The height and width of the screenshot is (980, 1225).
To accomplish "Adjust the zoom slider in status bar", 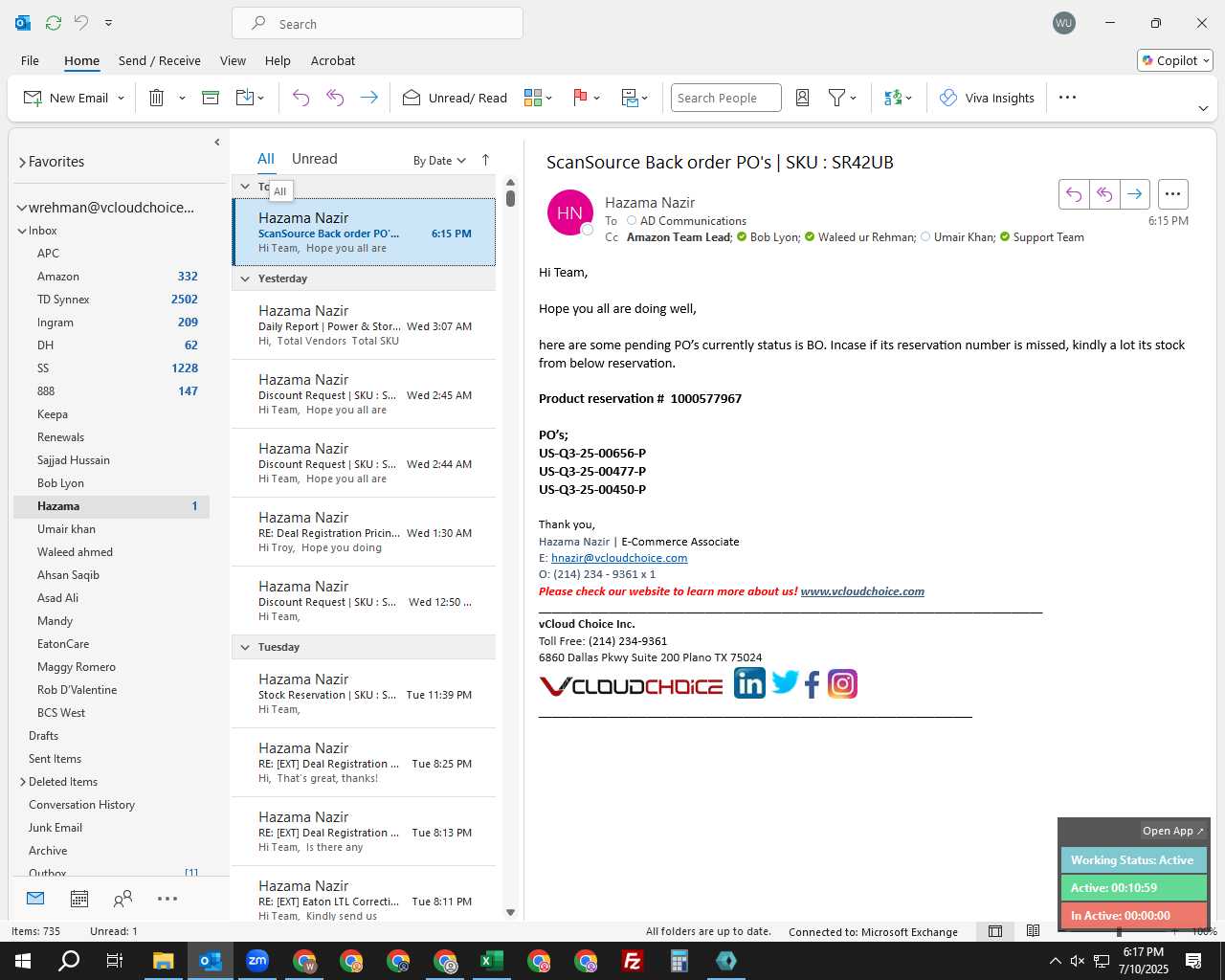I will (x=1119, y=931).
